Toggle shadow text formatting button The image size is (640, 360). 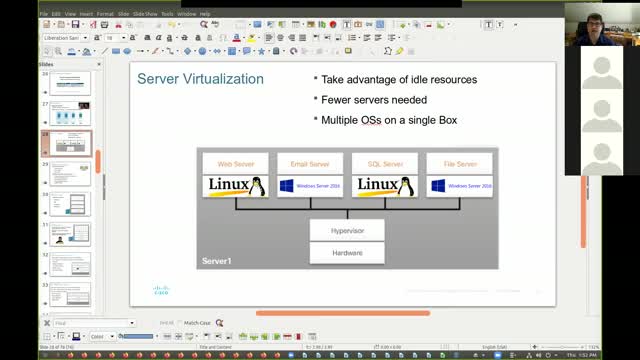(198, 38)
